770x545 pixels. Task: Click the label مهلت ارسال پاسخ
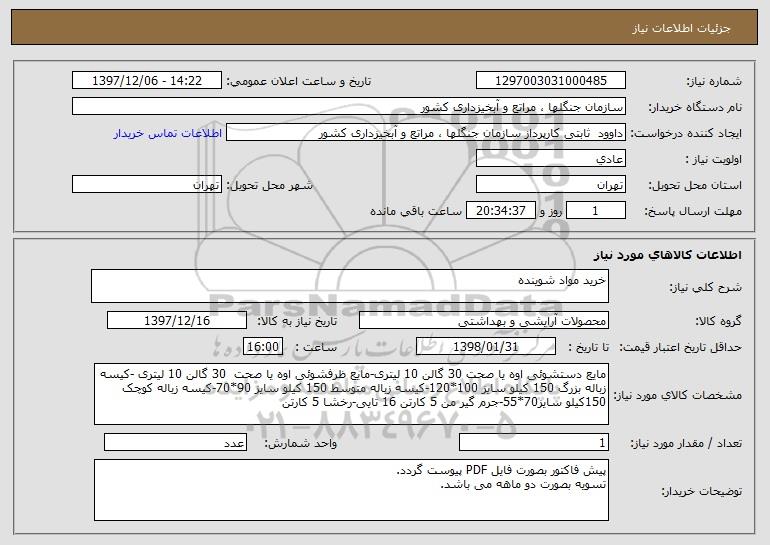pyautogui.click(x=693, y=211)
